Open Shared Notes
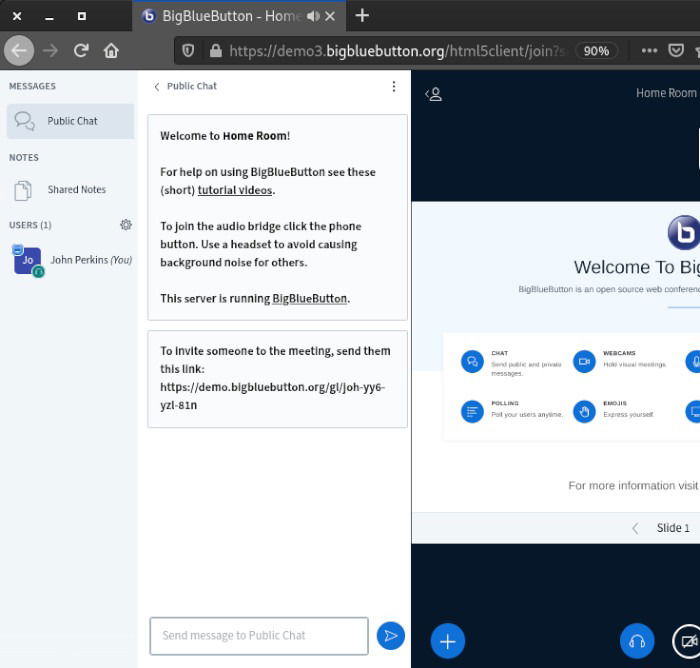Viewport: 700px width, 668px height. tap(70, 190)
